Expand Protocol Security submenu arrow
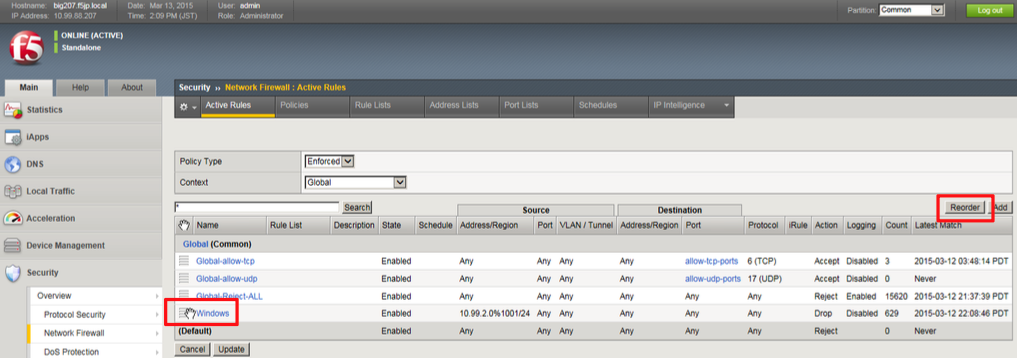1017x360 pixels. [x=157, y=315]
